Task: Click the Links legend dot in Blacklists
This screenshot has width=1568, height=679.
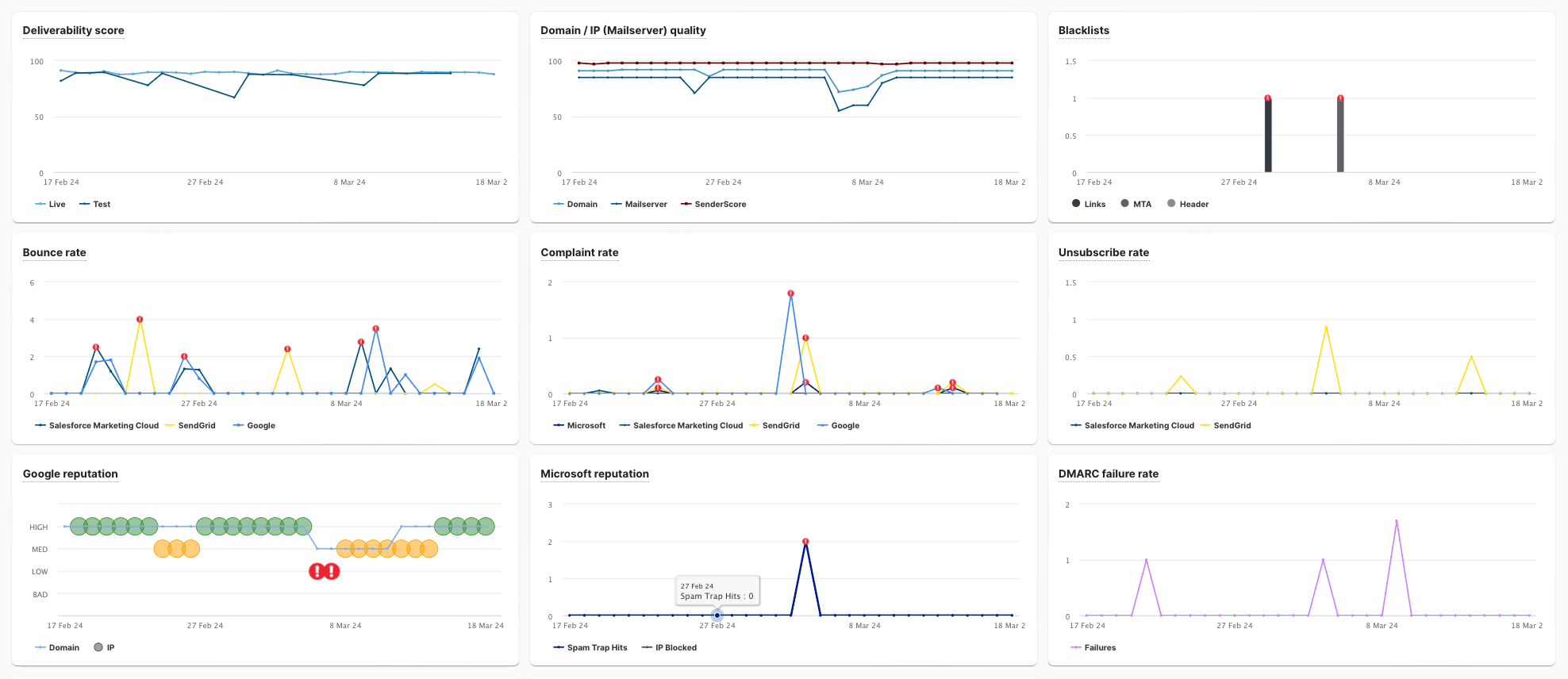Action: click(1076, 204)
